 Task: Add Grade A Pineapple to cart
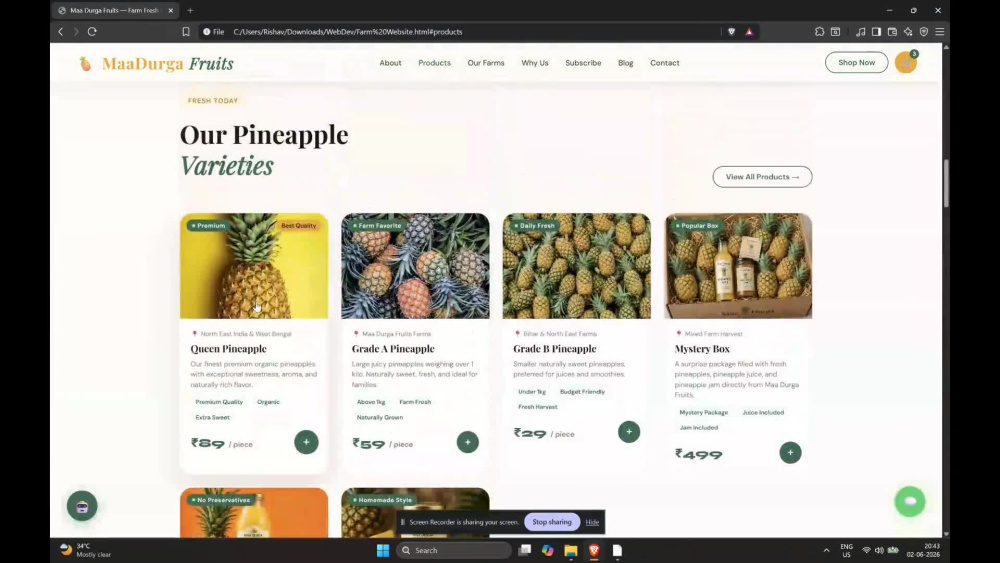pyautogui.click(x=467, y=442)
